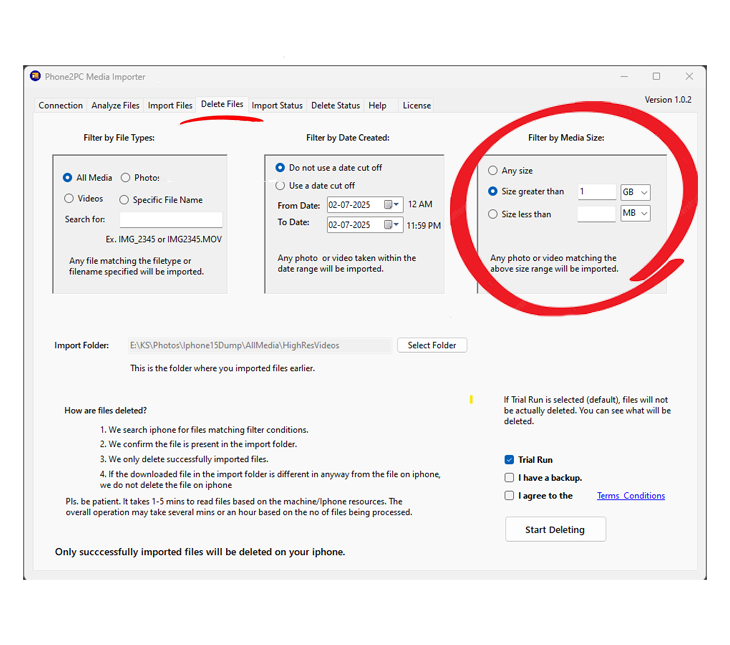Open the Delete Status tab
Viewport: 730px width, 645px height.
click(x=335, y=106)
